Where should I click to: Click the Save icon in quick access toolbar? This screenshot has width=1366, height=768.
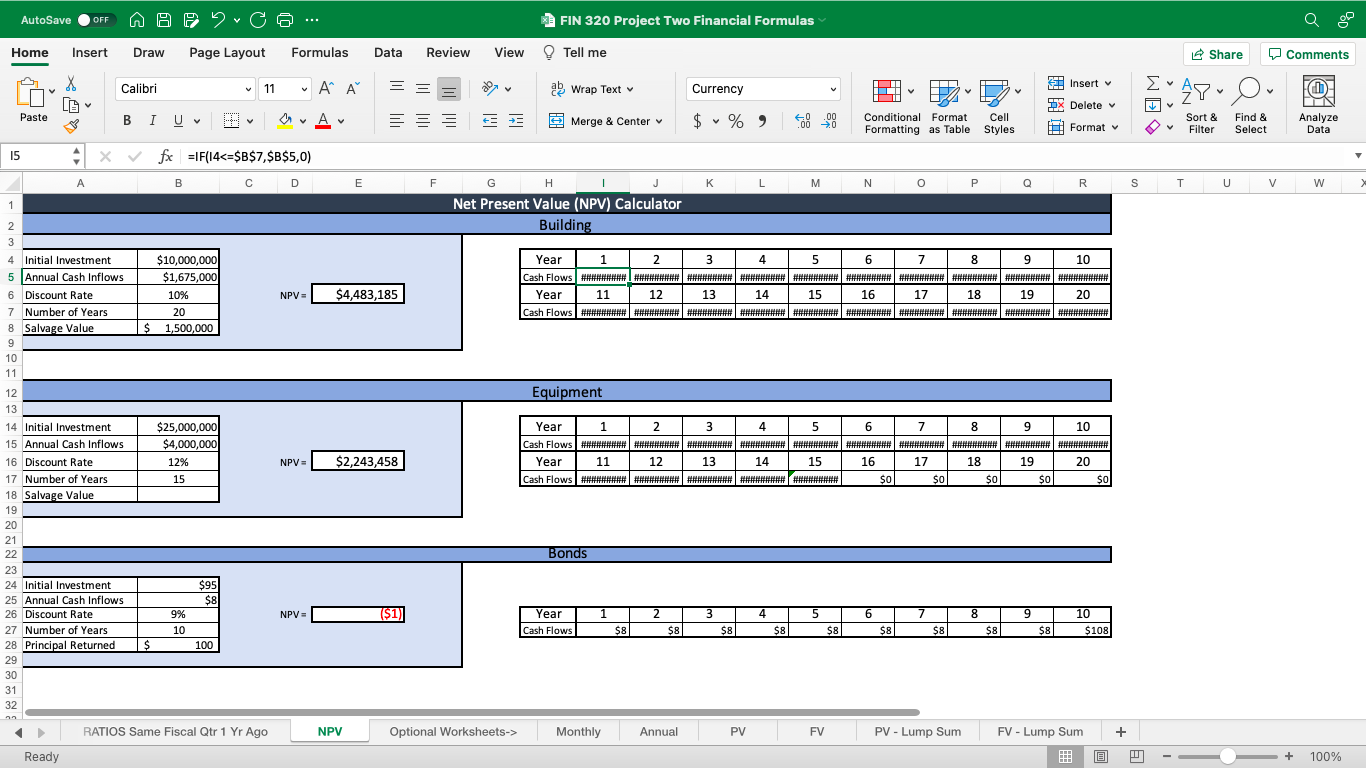pos(163,20)
